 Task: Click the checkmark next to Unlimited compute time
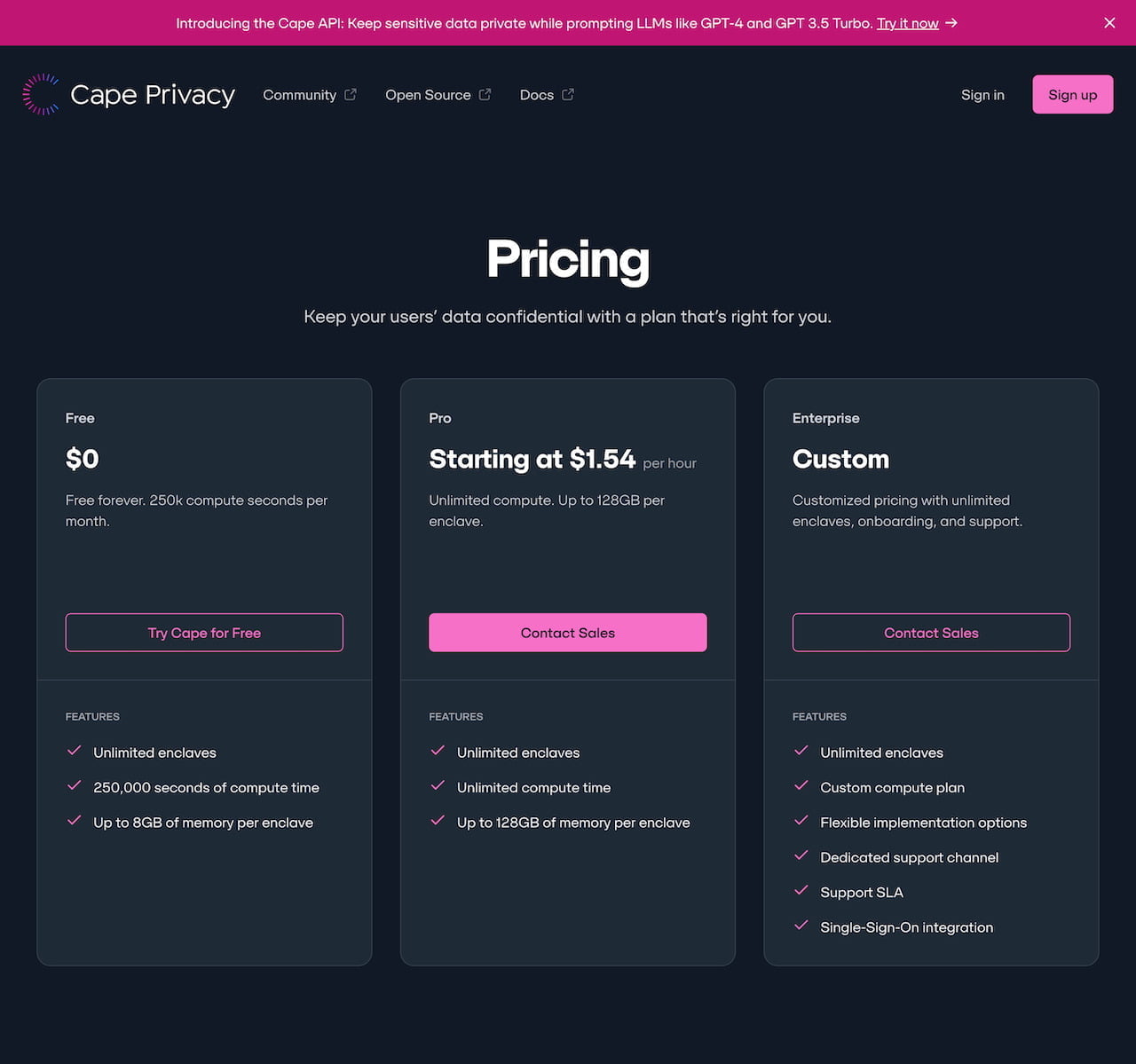[438, 785]
